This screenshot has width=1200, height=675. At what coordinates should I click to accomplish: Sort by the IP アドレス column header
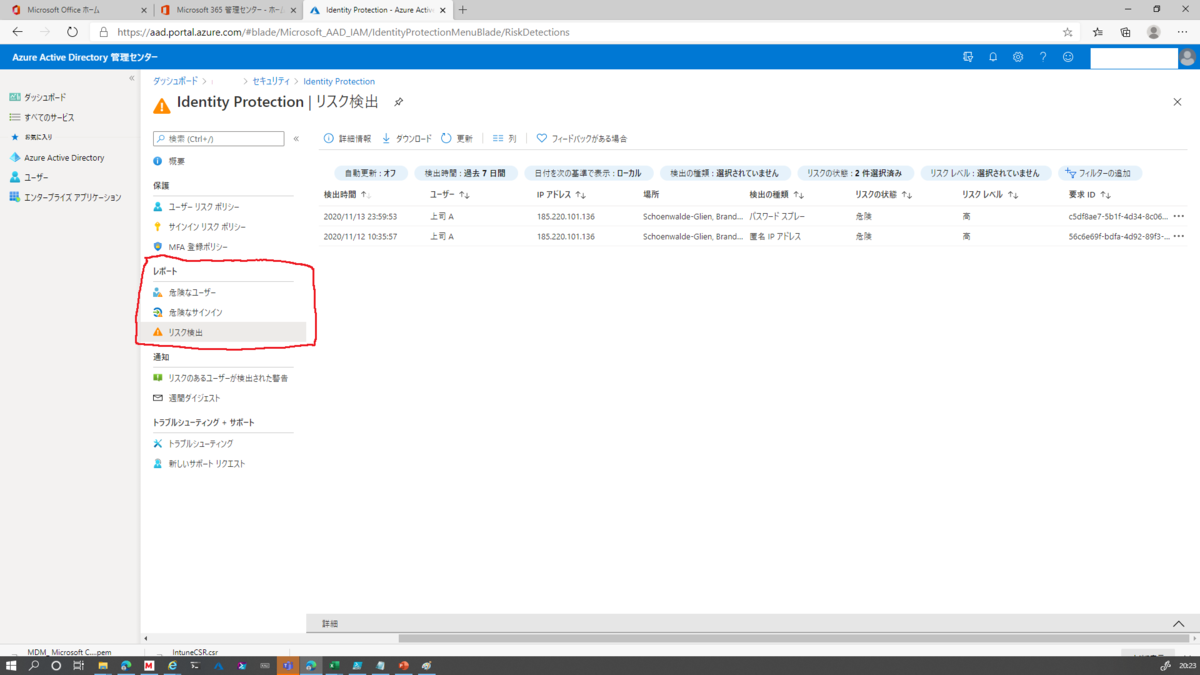(561, 195)
